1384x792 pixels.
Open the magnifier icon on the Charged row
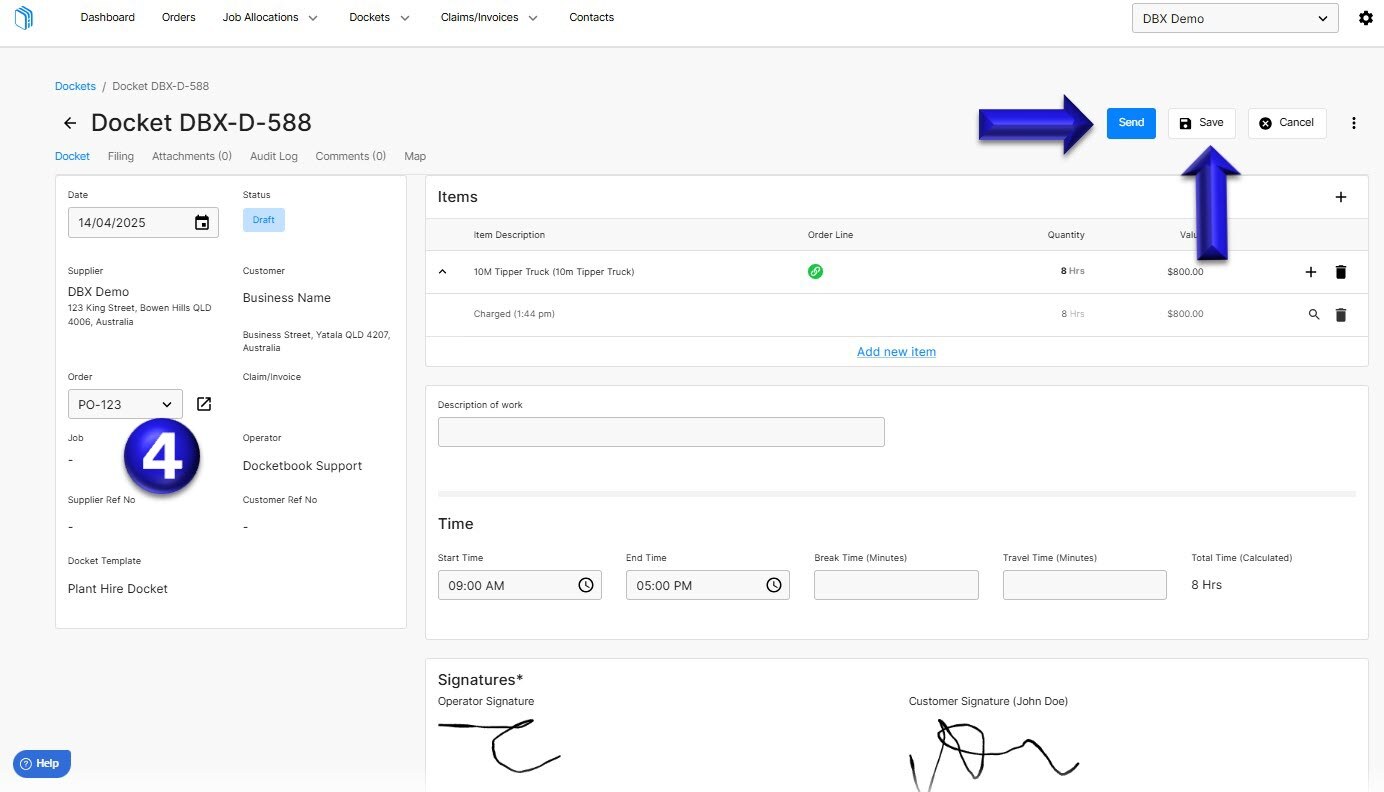click(x=1314, y=314)
